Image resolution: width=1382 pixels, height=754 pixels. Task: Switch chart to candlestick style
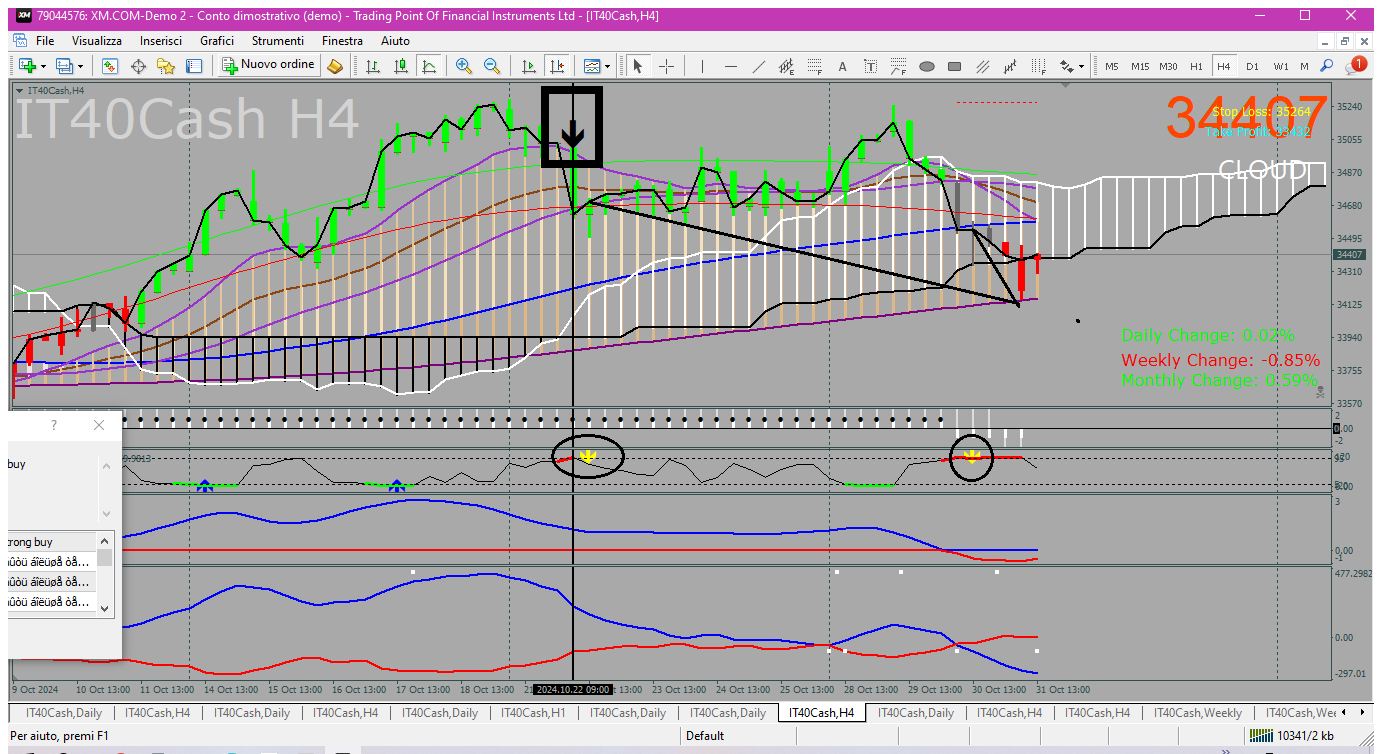coord(401,66)
